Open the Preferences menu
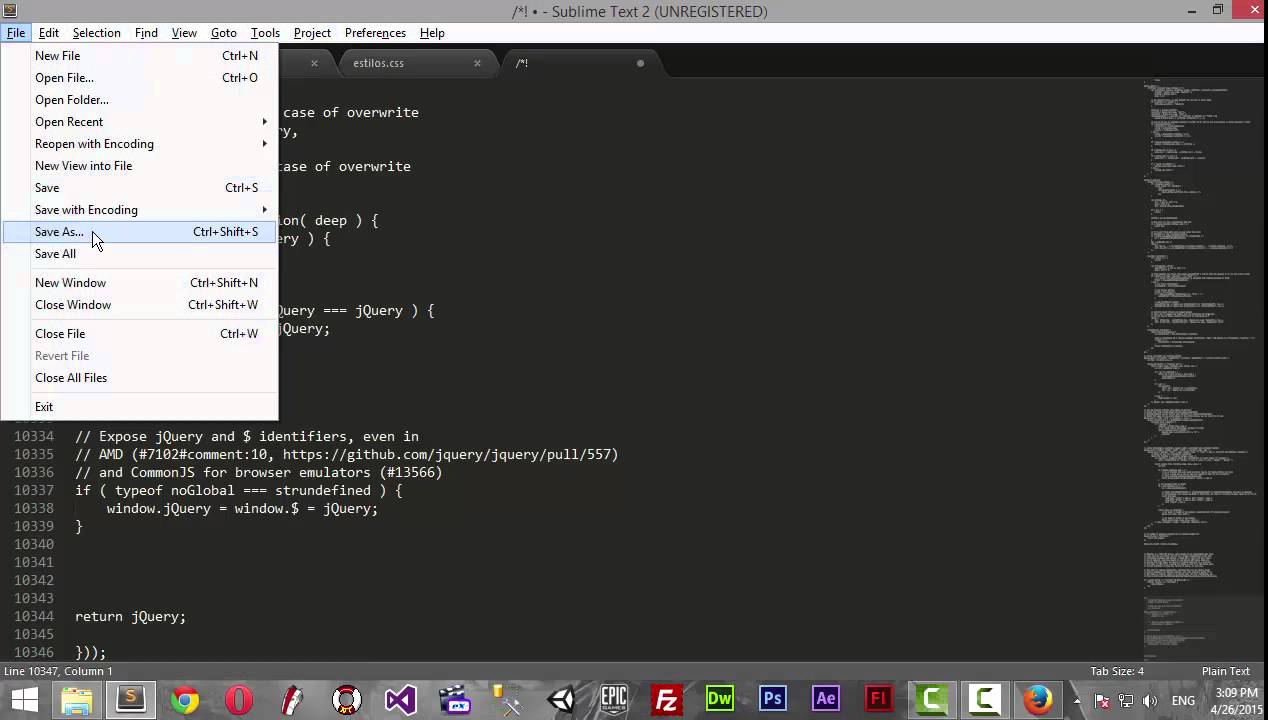 (375, 33)
